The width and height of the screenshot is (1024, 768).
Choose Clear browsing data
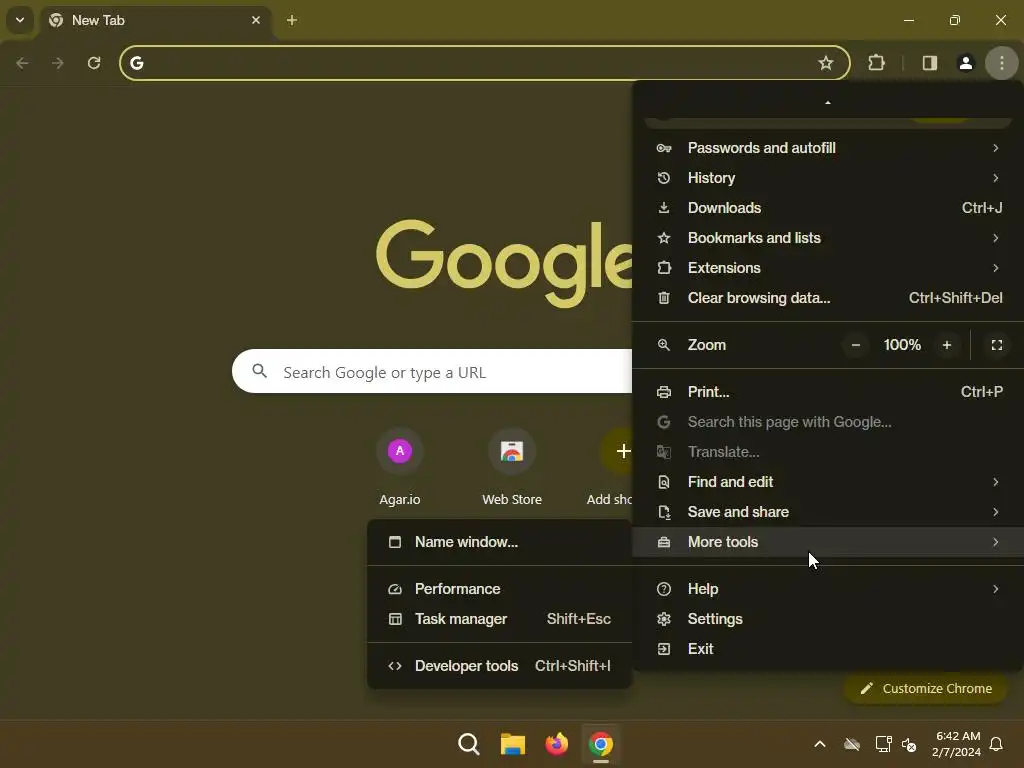[827, 298]
